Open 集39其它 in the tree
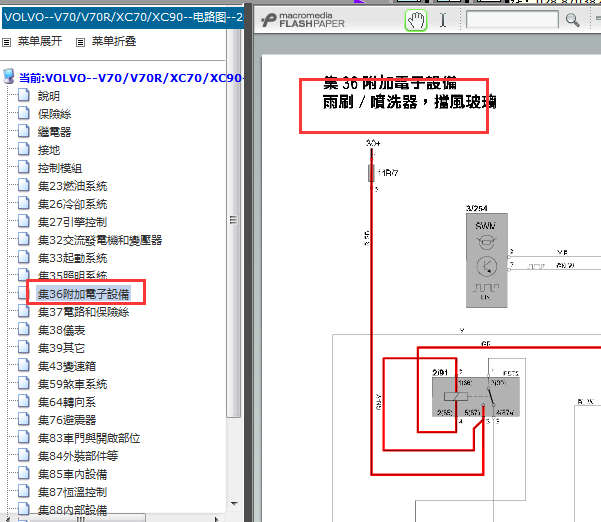601x522 pixels. 61,348
